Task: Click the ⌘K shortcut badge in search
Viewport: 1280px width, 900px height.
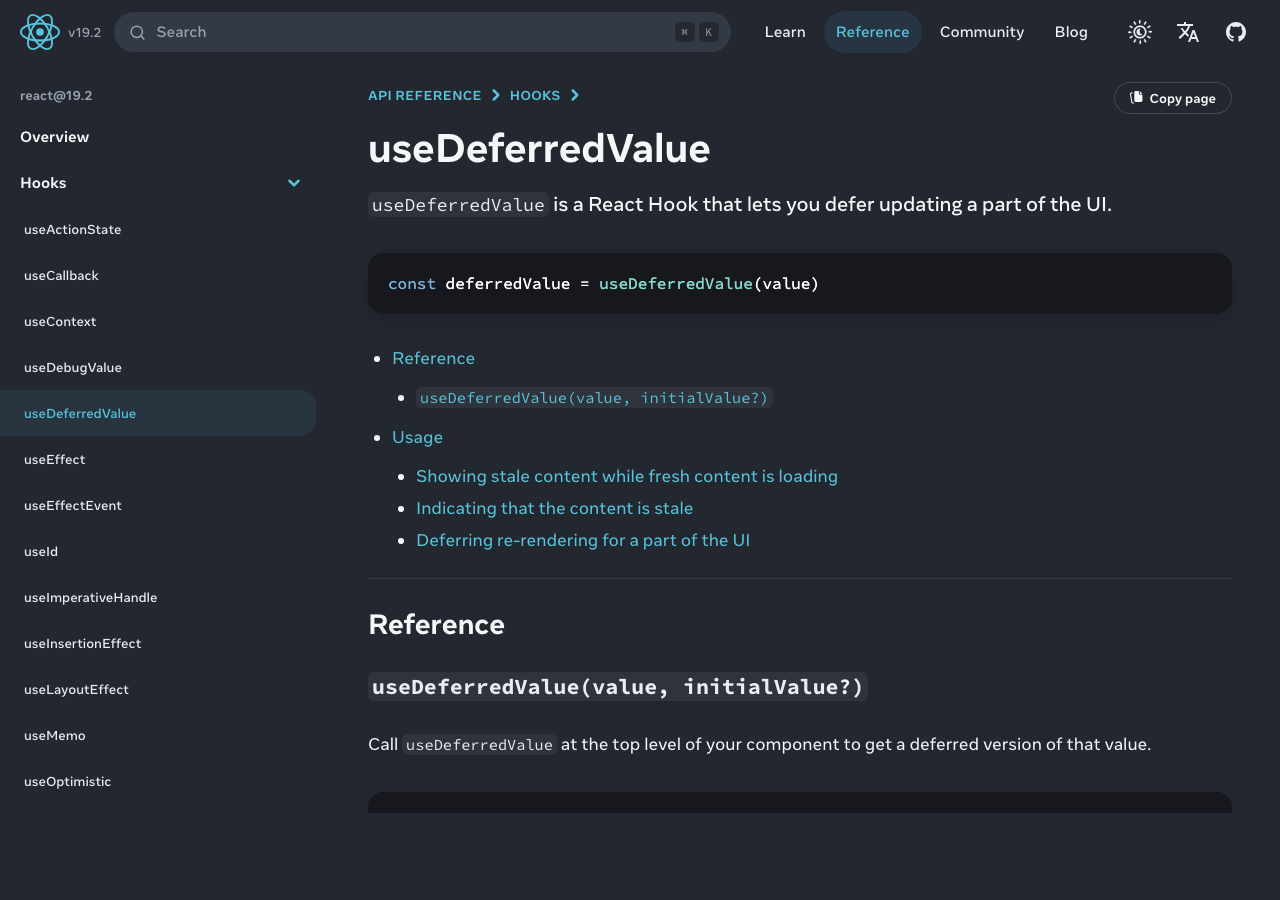Action: coord(695,31)
